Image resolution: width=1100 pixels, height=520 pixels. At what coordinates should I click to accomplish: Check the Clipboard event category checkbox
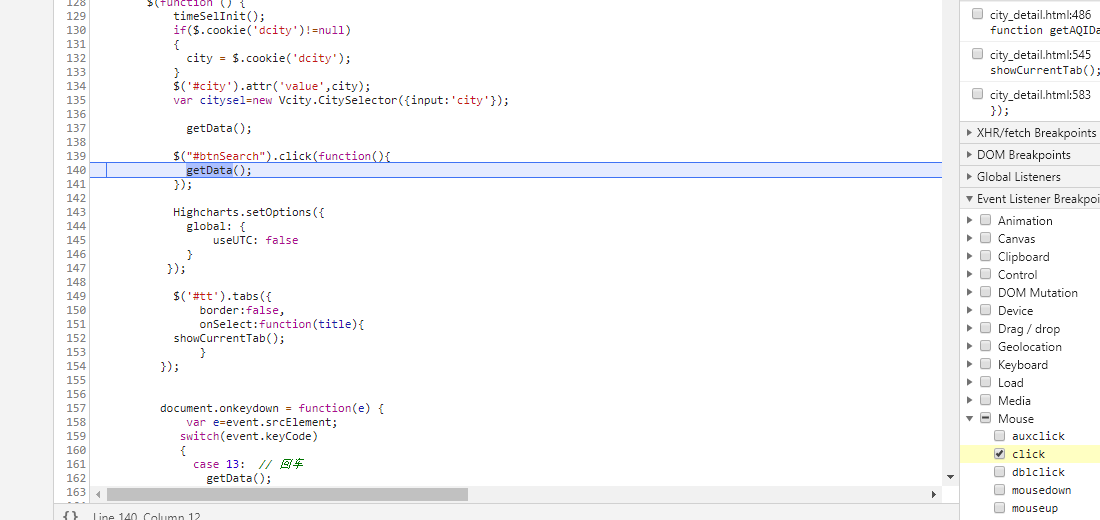[985, 256]
